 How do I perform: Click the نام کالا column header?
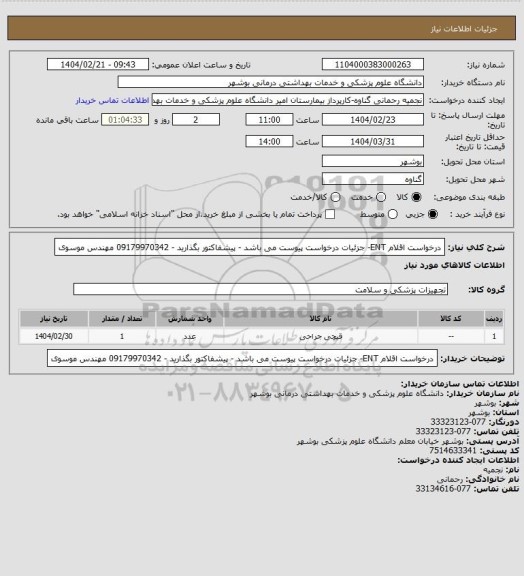click(x=320, y=318)
